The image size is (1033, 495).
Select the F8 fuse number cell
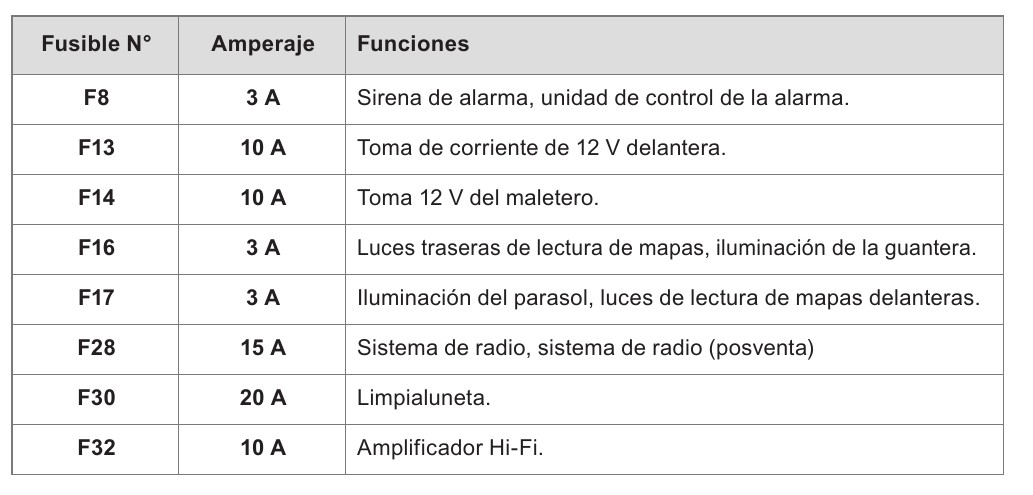click(x=96, y=99)
